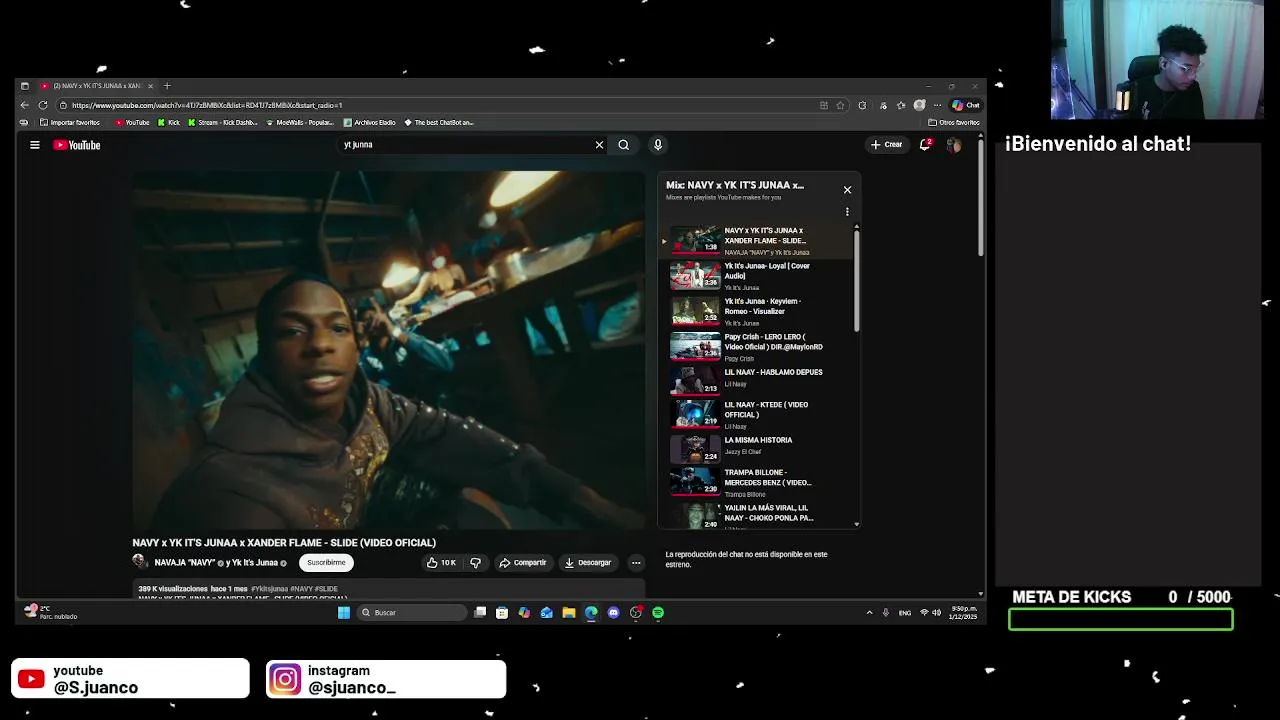Viewport: 1280px width, 720px height.
Task: Click the Windows taskbar Buscar search box
Action: tap(412, 613)
